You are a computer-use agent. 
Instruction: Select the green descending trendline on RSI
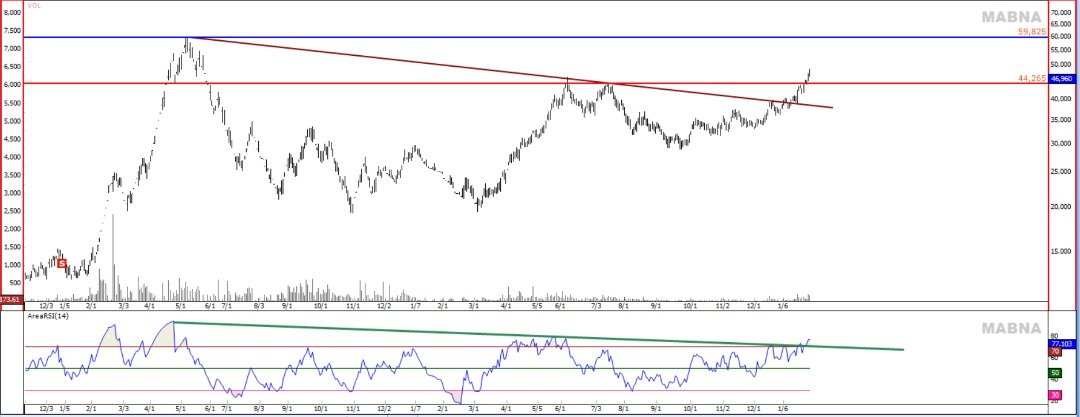click(x=540, y=336)
